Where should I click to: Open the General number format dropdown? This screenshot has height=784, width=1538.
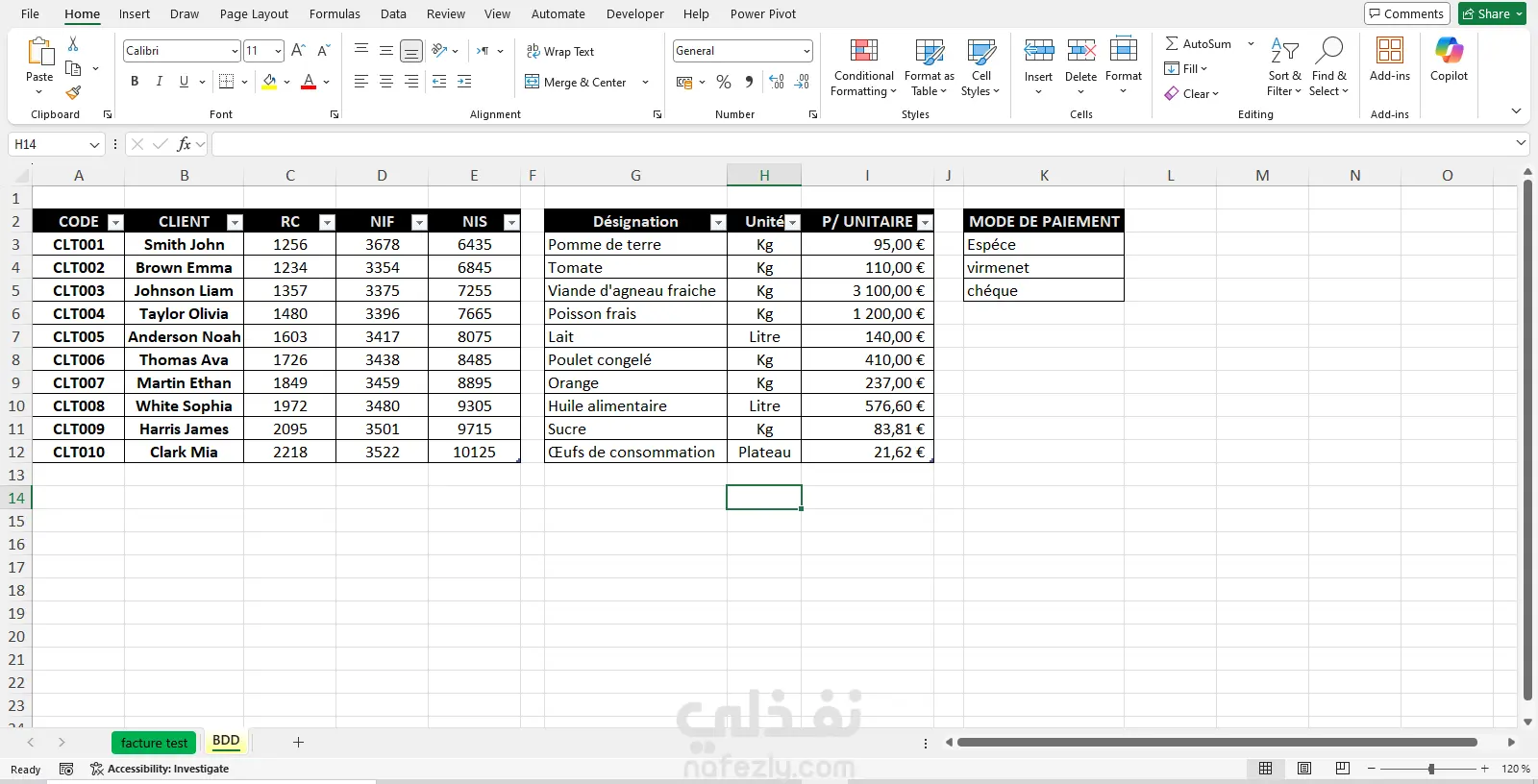click(806, 51)
